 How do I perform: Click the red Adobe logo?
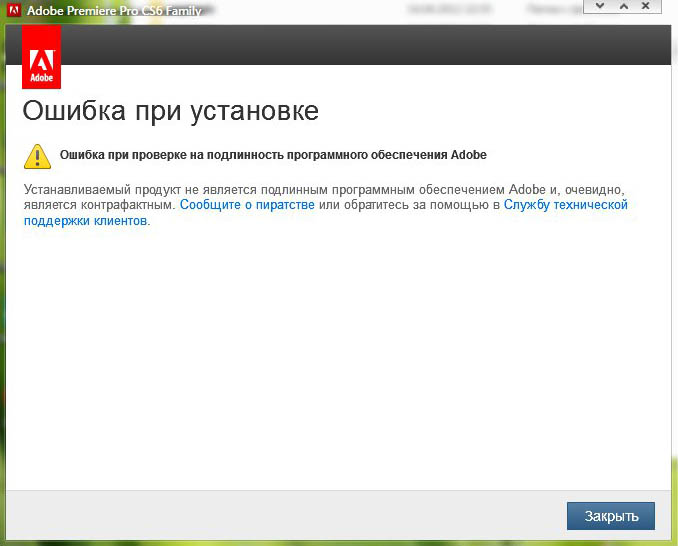42,57
